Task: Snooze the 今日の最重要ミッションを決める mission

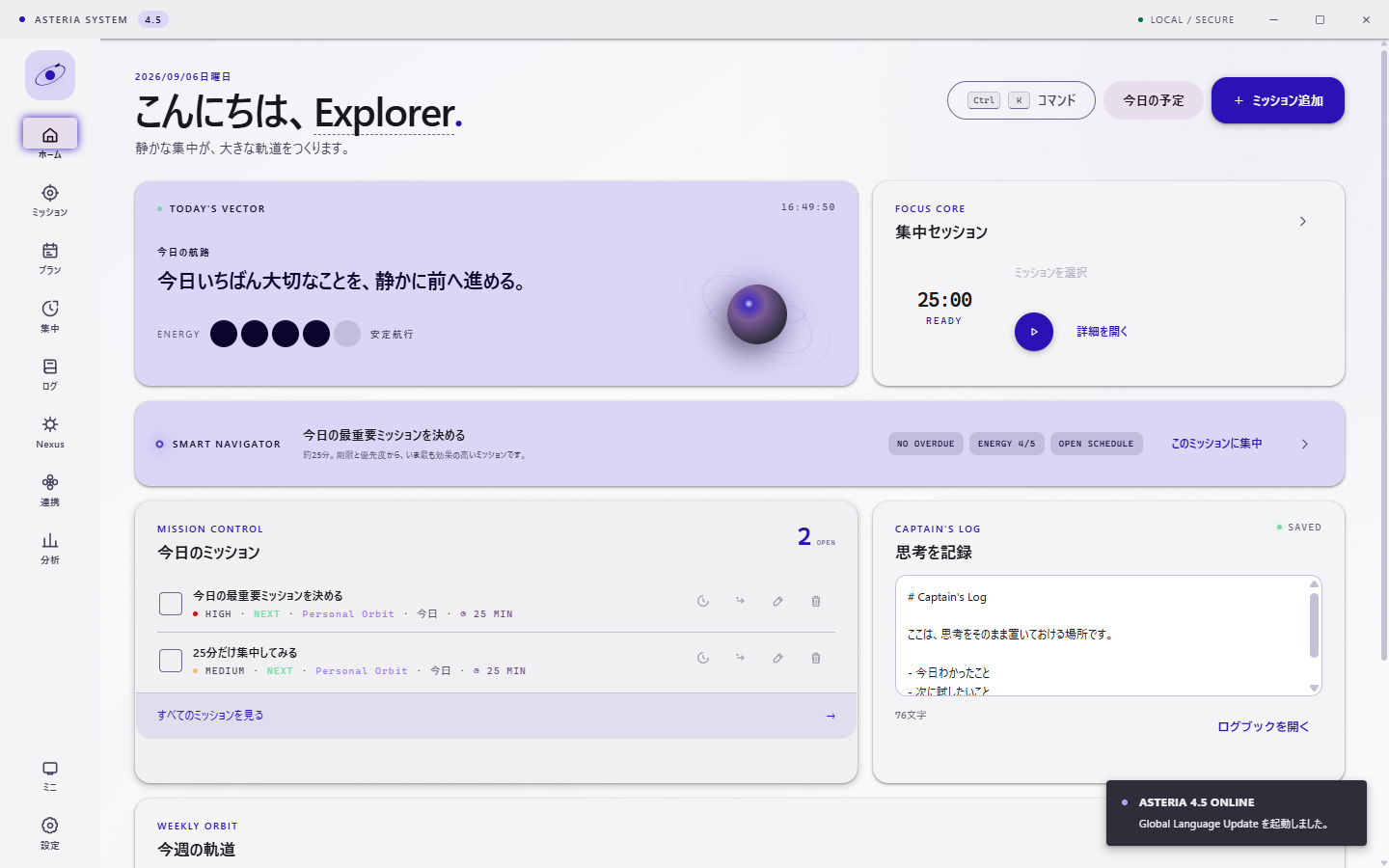Action: [x=703, y=601]
